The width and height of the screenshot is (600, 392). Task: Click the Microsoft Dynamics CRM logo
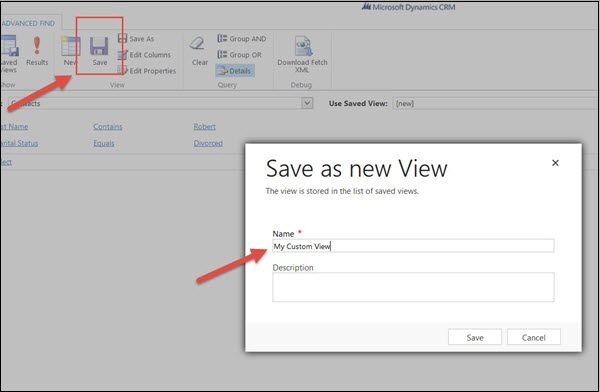pyautogui.click(x=408, y=7)
